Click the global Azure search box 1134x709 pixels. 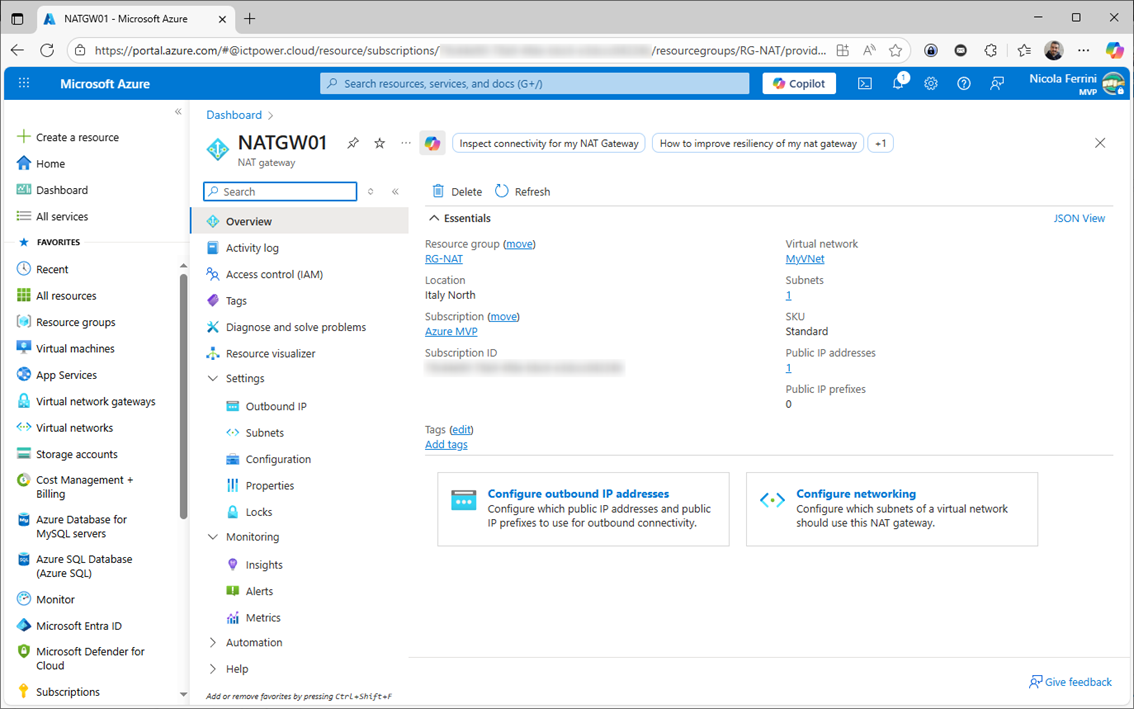[535, 84]
